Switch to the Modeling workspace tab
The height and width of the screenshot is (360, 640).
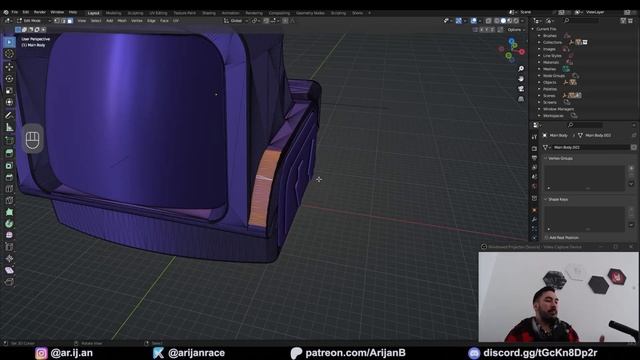(x=113, y=13)
